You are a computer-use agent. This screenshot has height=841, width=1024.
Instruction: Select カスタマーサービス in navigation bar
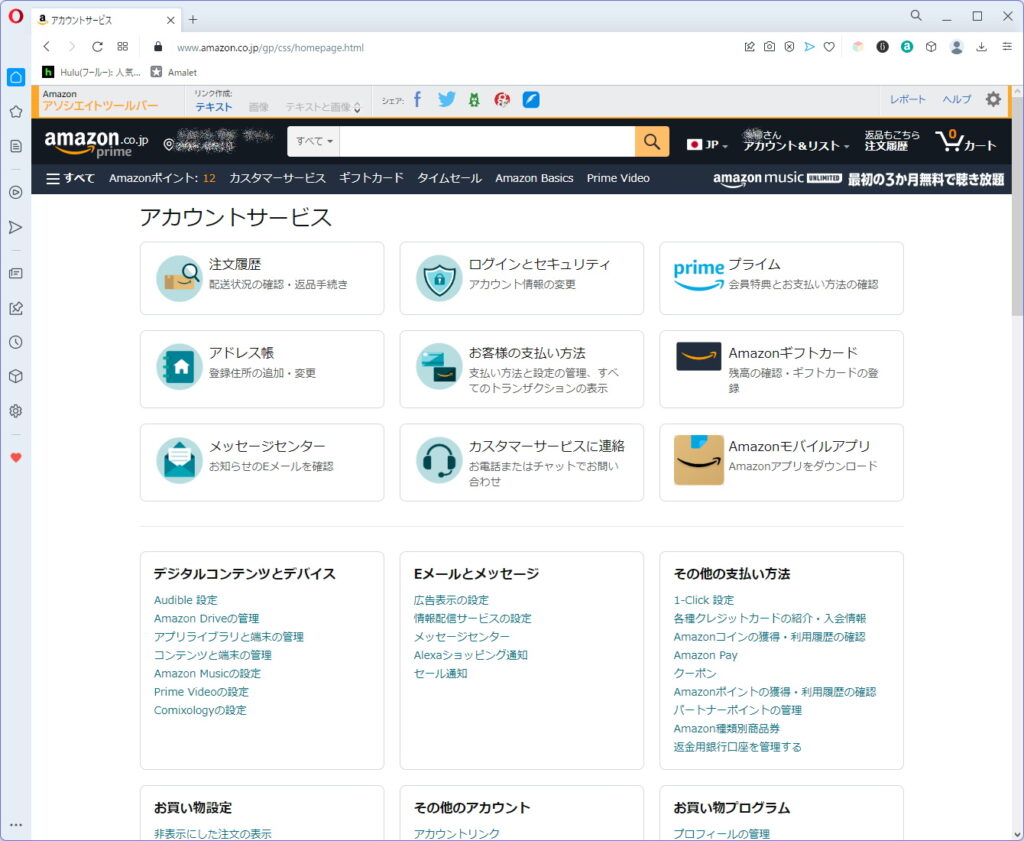click(x=278, y=178)
